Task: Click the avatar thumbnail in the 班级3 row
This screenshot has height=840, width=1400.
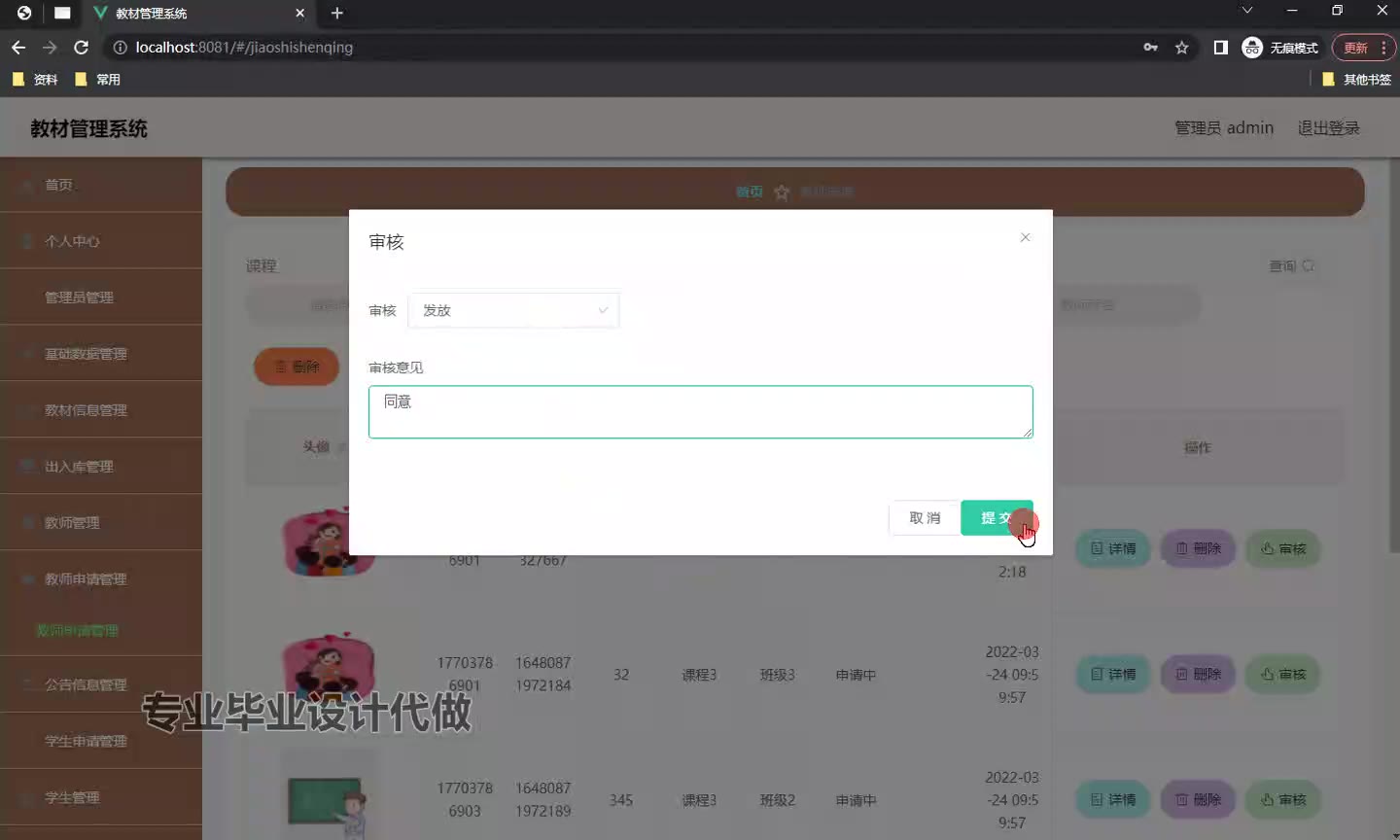Action: [329, 671]
